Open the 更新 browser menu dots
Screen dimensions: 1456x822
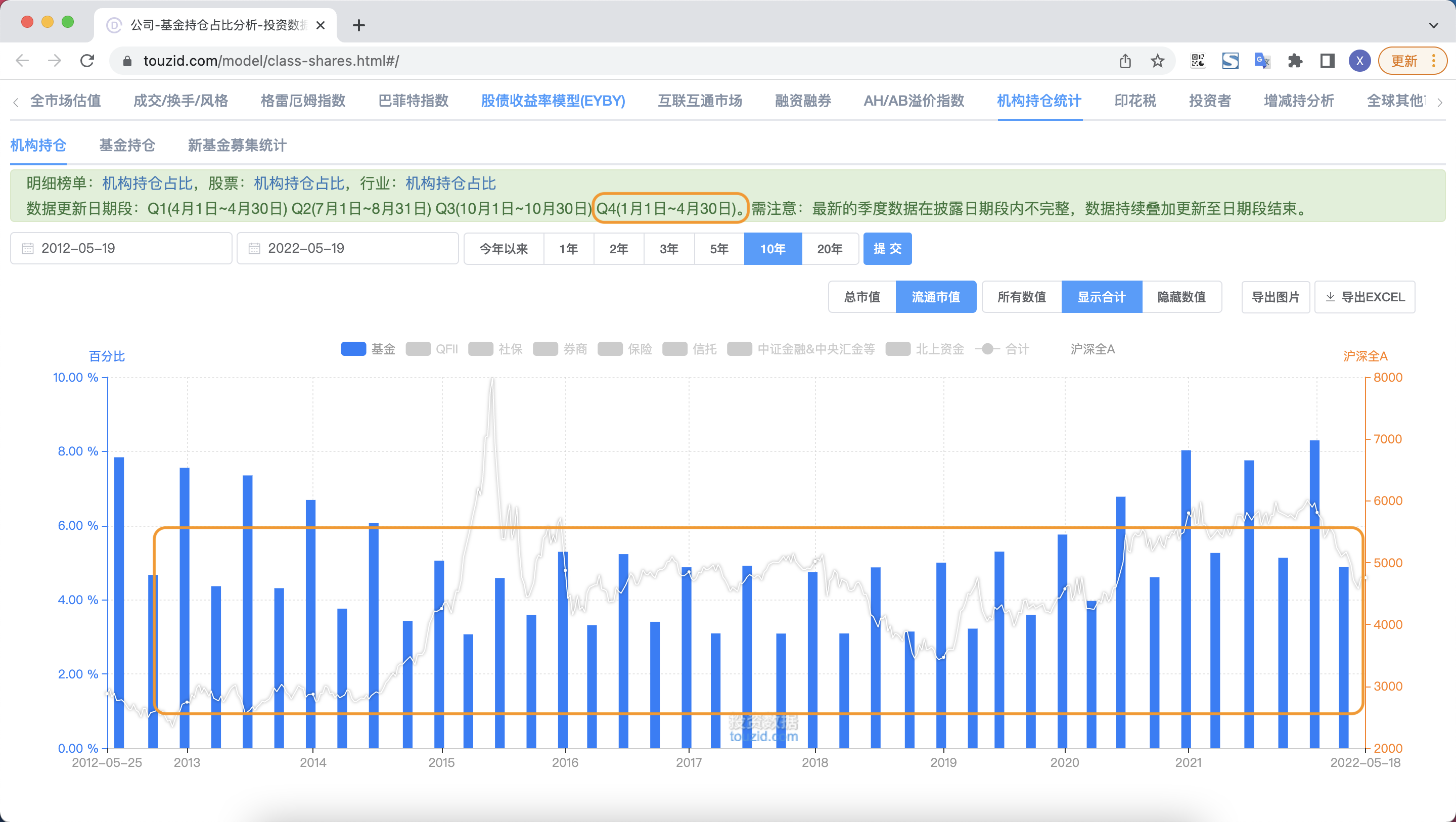coord(1433,61)
